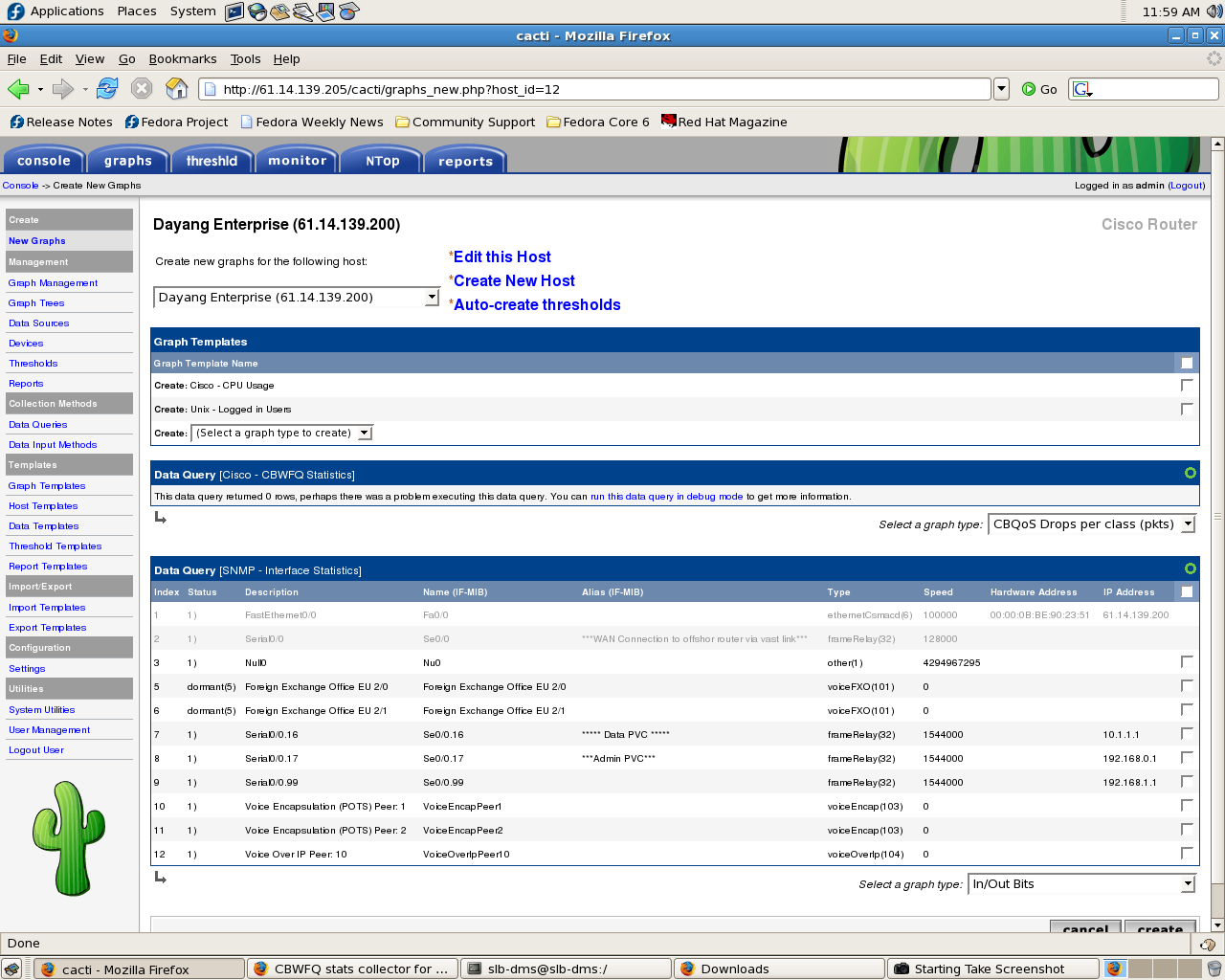Check the Serial0/0.99 row checkbox
1225x980 pixels.
point(1187,781)
